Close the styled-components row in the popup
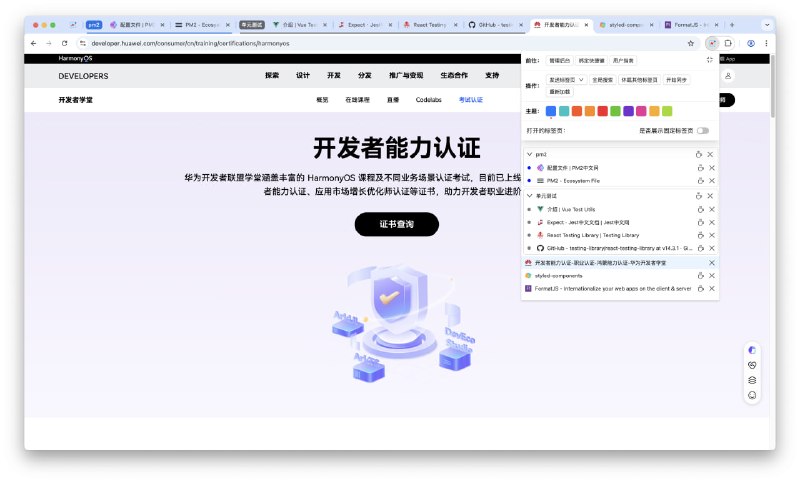The image size is (800, 482). (712, 275)
